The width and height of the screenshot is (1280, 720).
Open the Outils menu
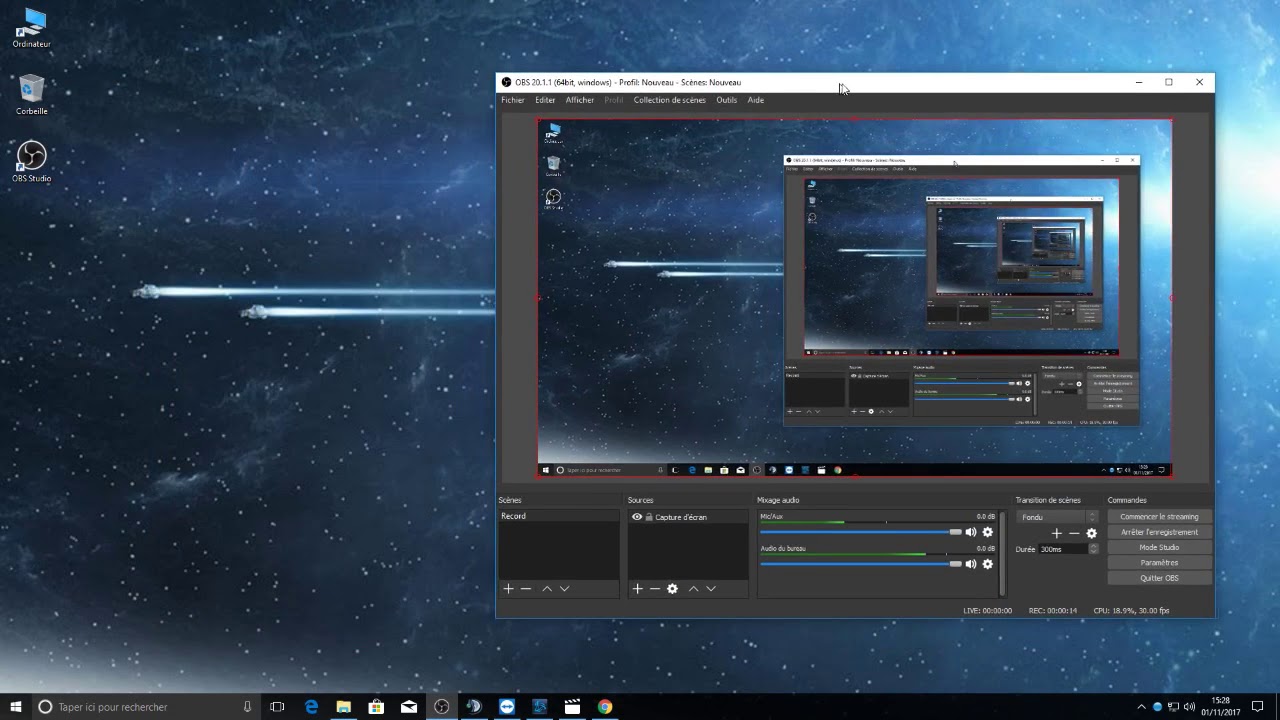[727, 100]
